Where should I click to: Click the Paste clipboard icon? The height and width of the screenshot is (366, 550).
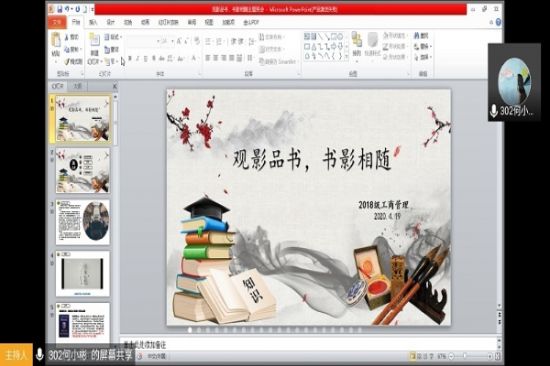[56, 40]
